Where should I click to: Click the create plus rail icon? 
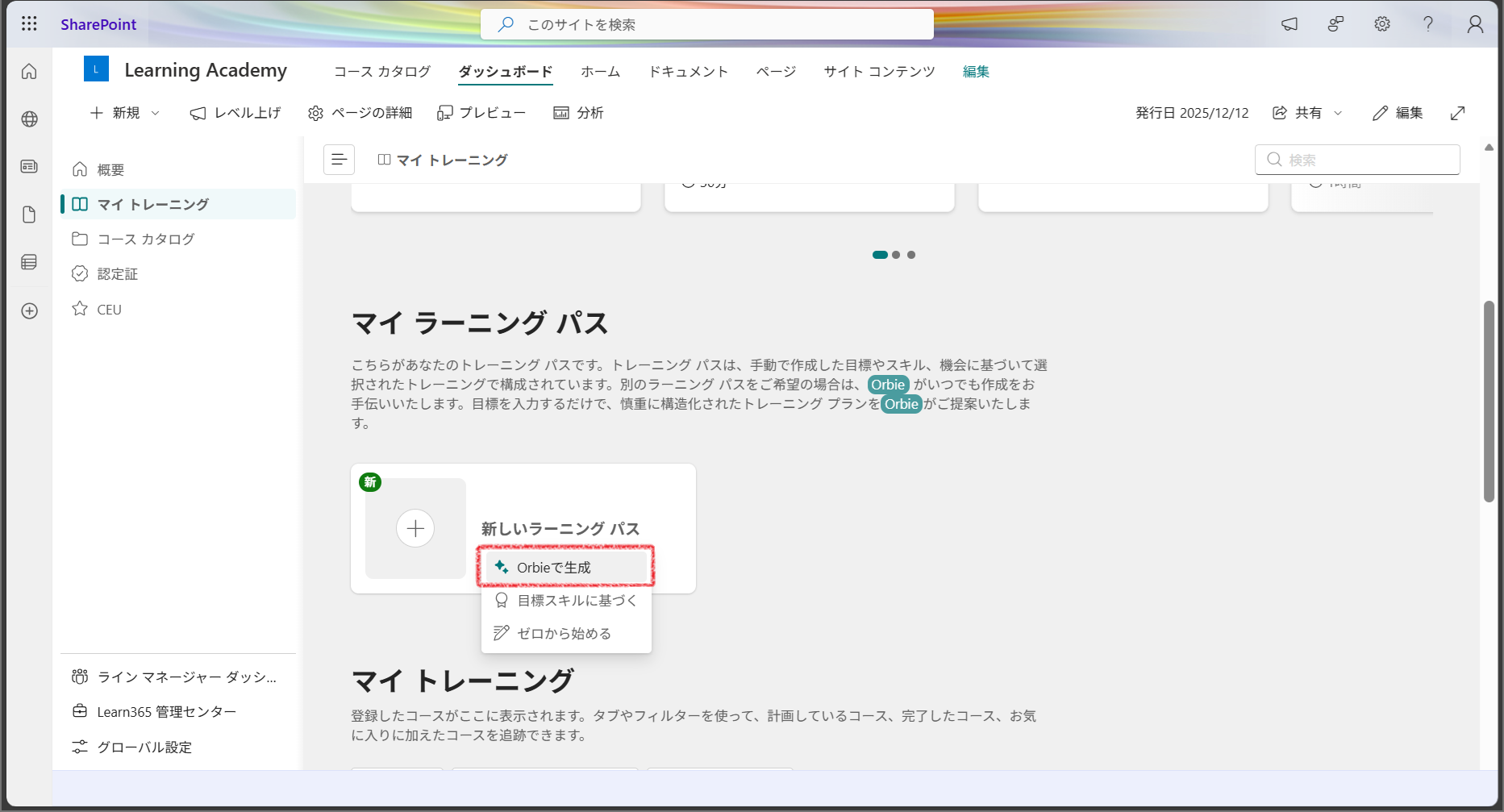pyautogui.click(x=29, y=310)
